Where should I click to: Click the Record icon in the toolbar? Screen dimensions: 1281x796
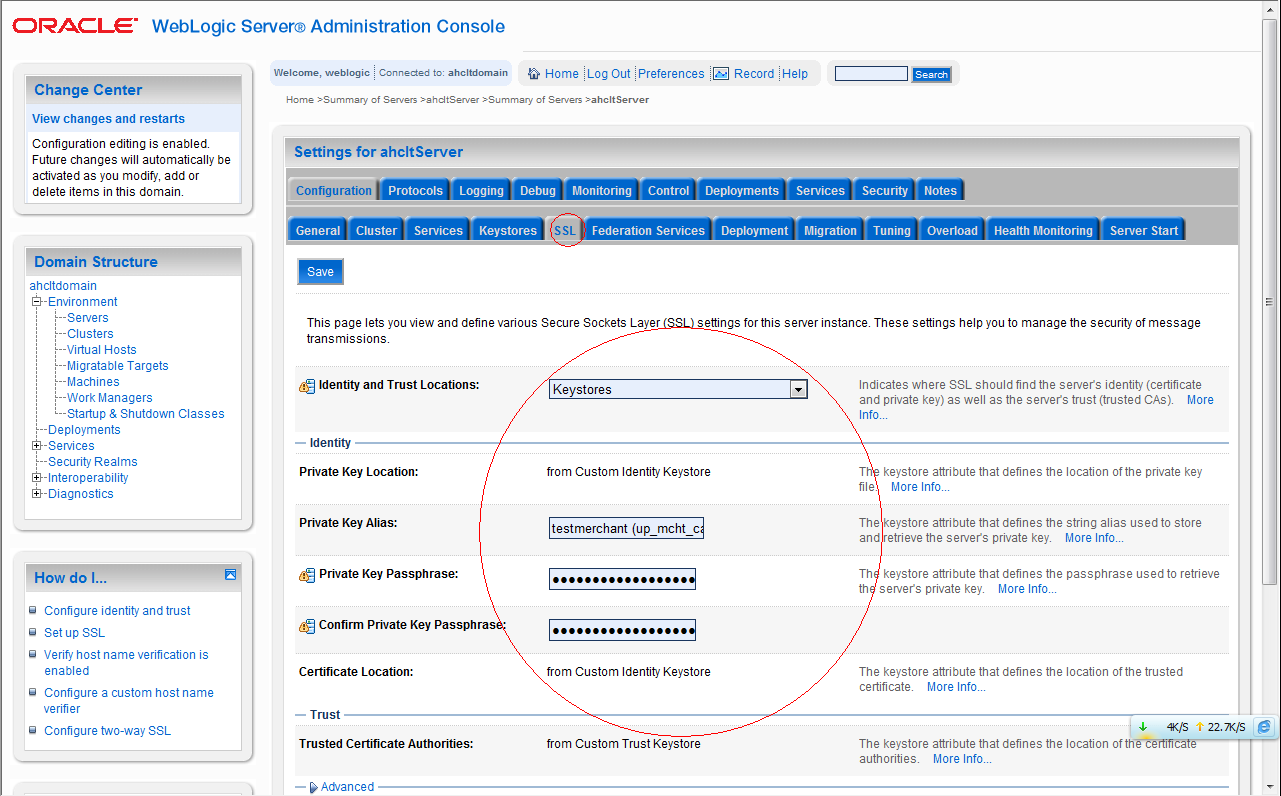pos(721,74)
